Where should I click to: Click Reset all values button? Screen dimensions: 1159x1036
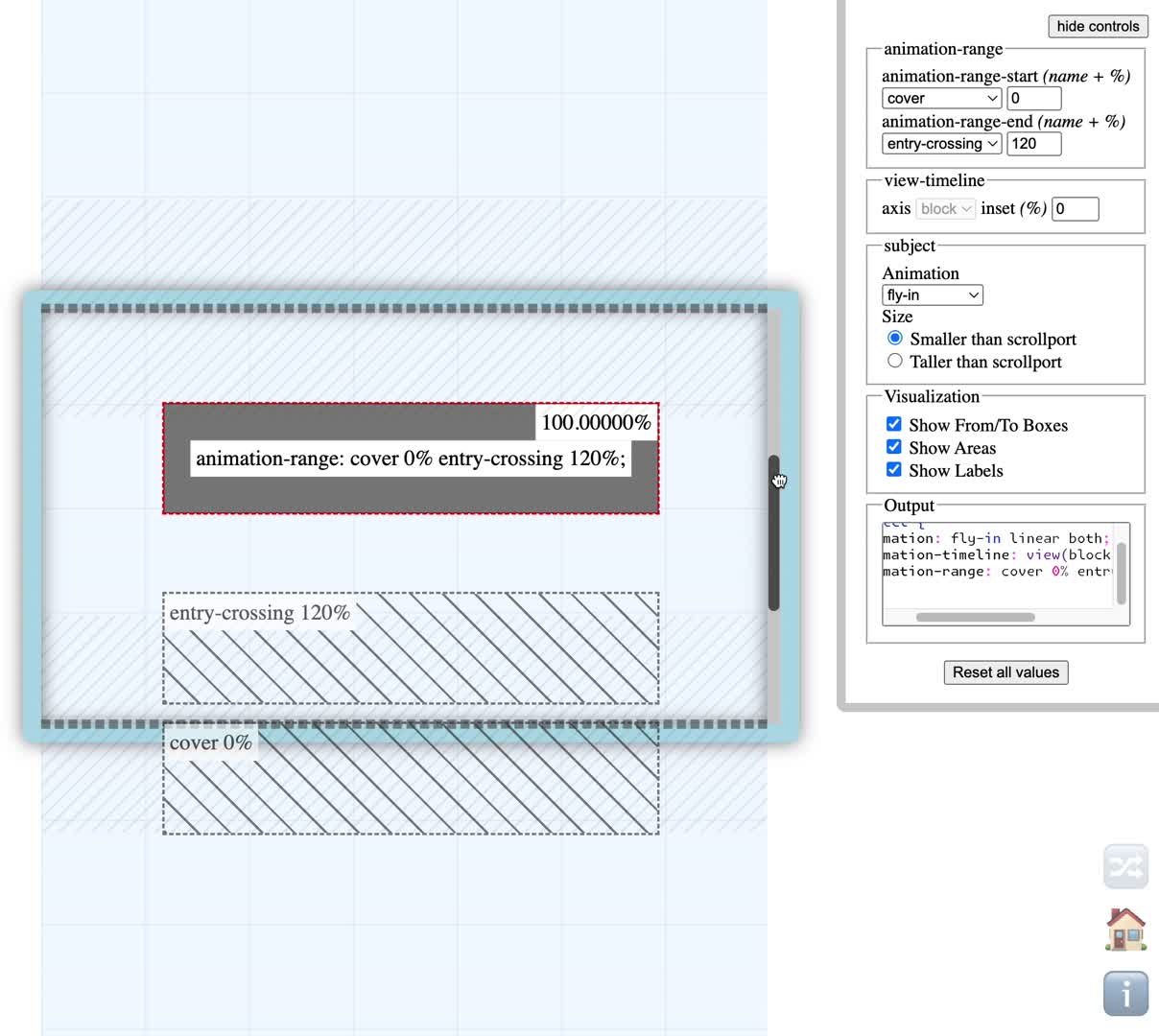[1005, 672]
